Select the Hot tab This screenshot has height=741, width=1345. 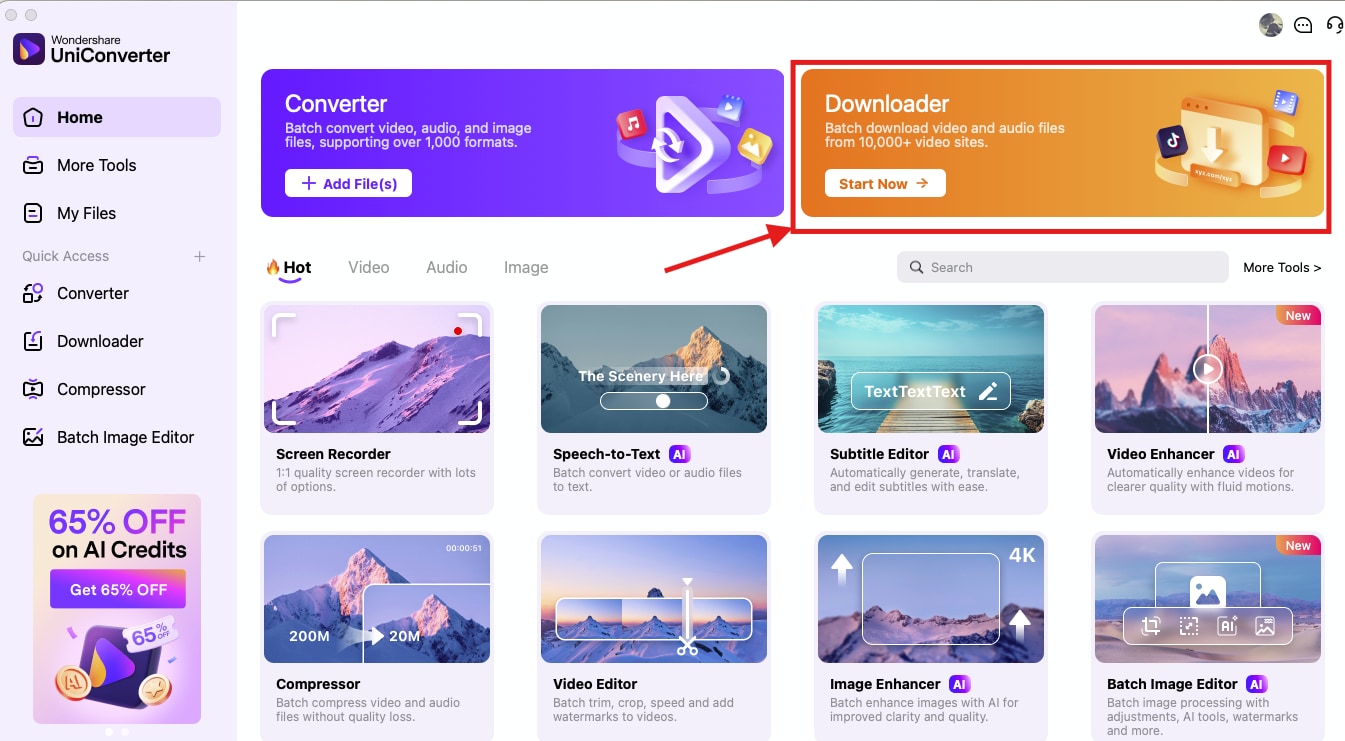coord(288,268)
